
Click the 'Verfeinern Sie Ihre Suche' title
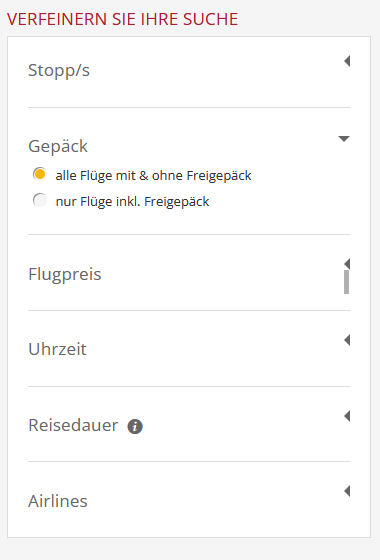coord(122,19)
